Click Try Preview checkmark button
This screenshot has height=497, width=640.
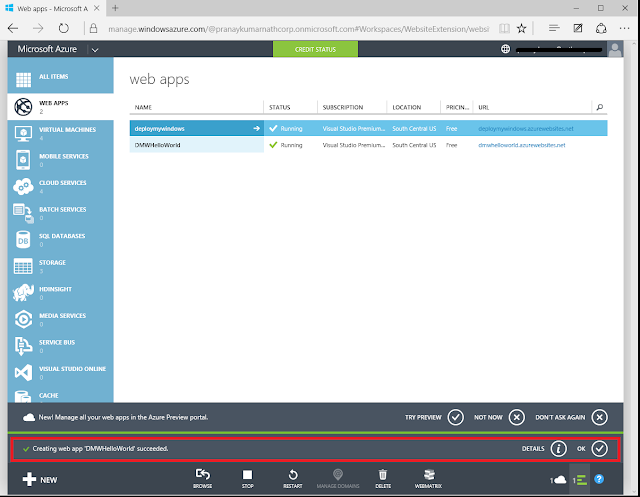tap(456, 417)
